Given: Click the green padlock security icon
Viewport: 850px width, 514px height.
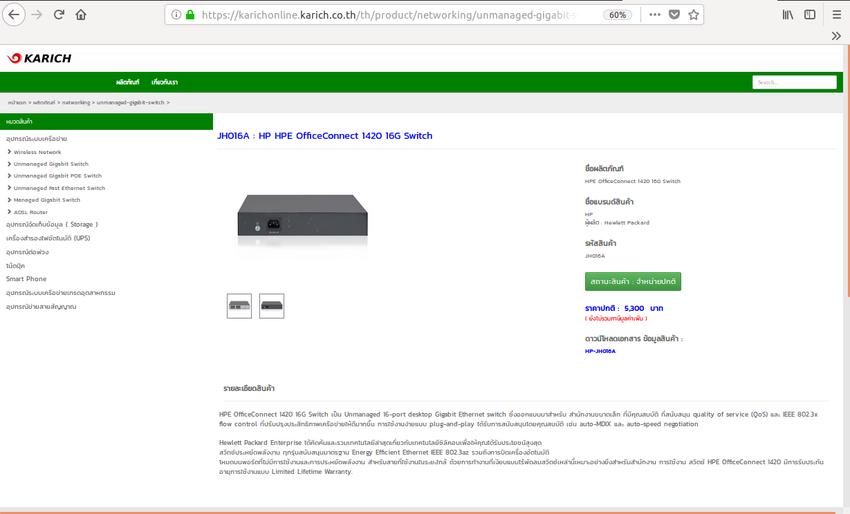Looking at the screenshot, I should [x=190, y=15].
